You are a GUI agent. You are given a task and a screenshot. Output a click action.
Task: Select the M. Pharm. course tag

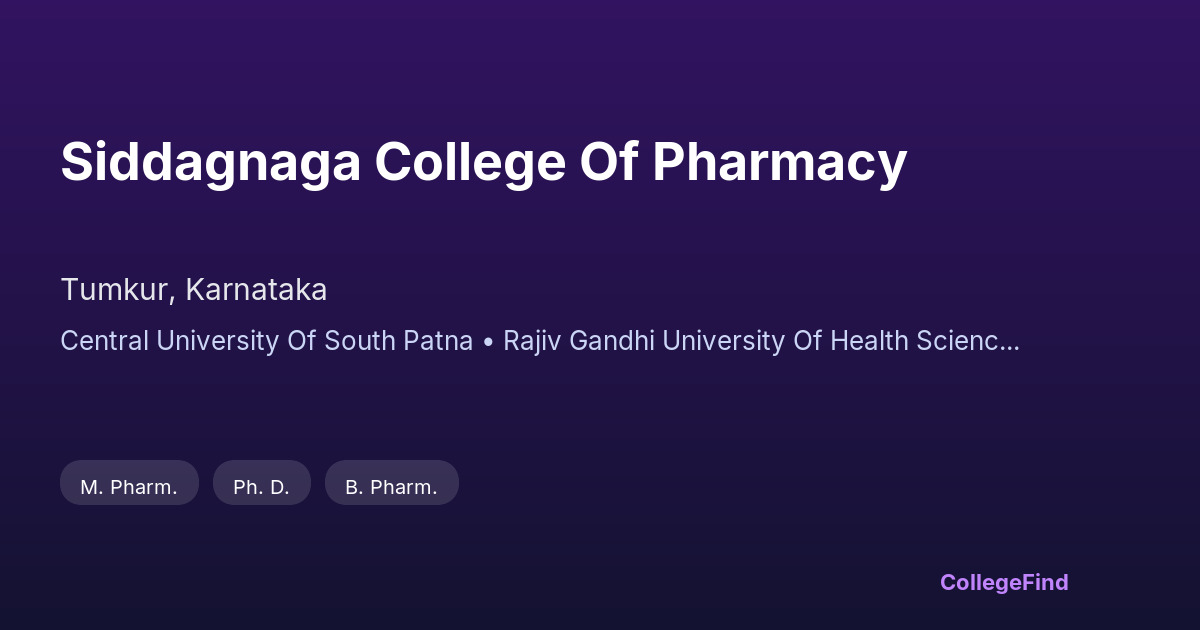129,487
